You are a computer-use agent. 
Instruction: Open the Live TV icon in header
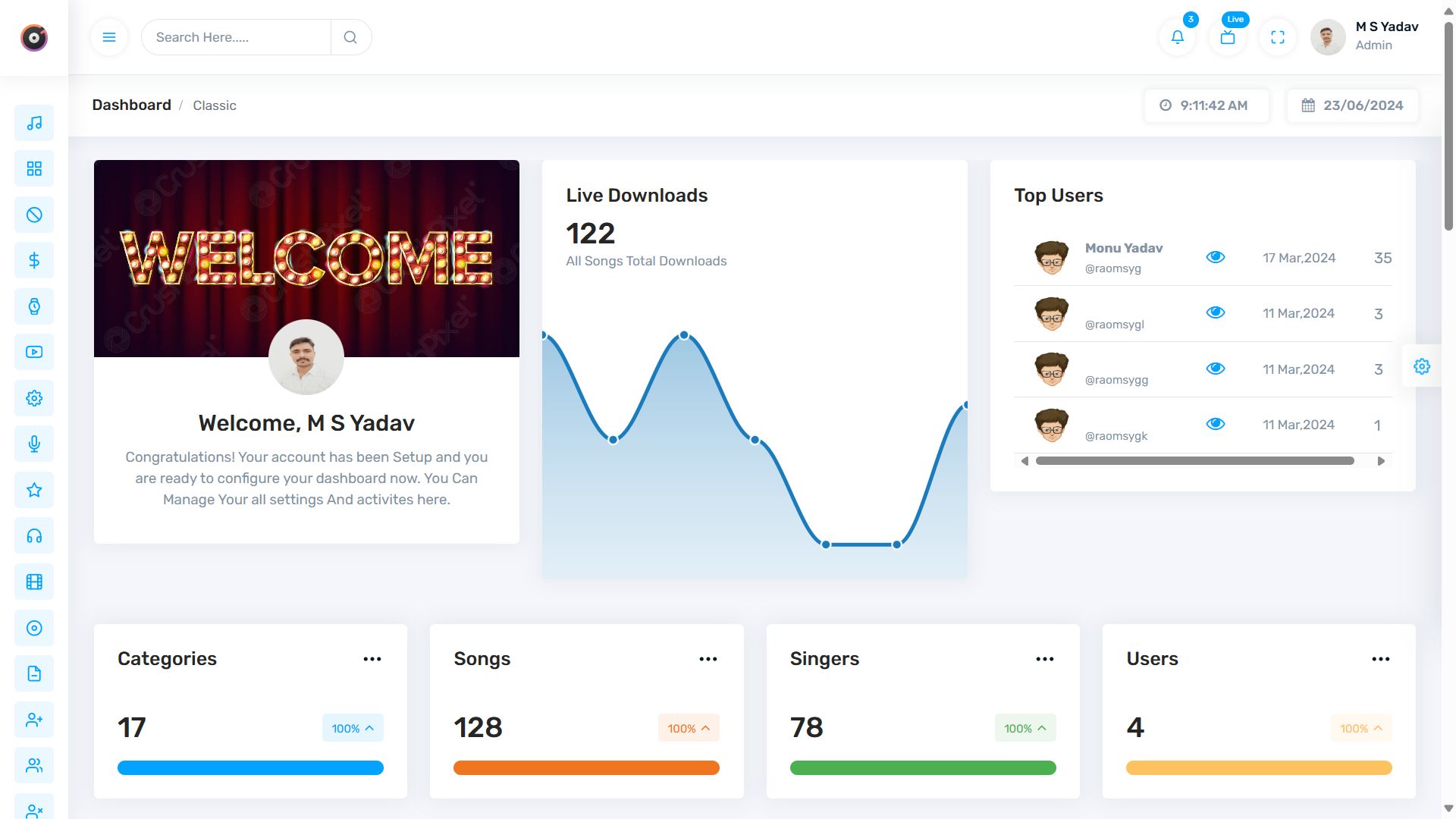1227,37
